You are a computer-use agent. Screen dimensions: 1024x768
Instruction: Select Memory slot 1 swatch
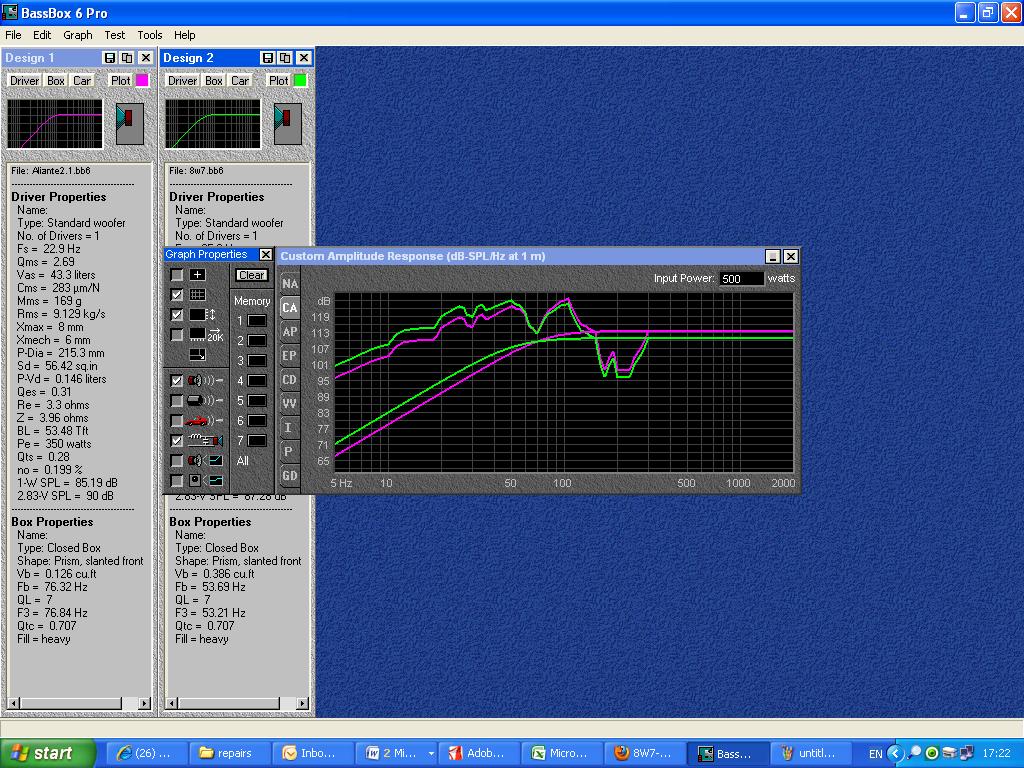[x=257, y=321]
